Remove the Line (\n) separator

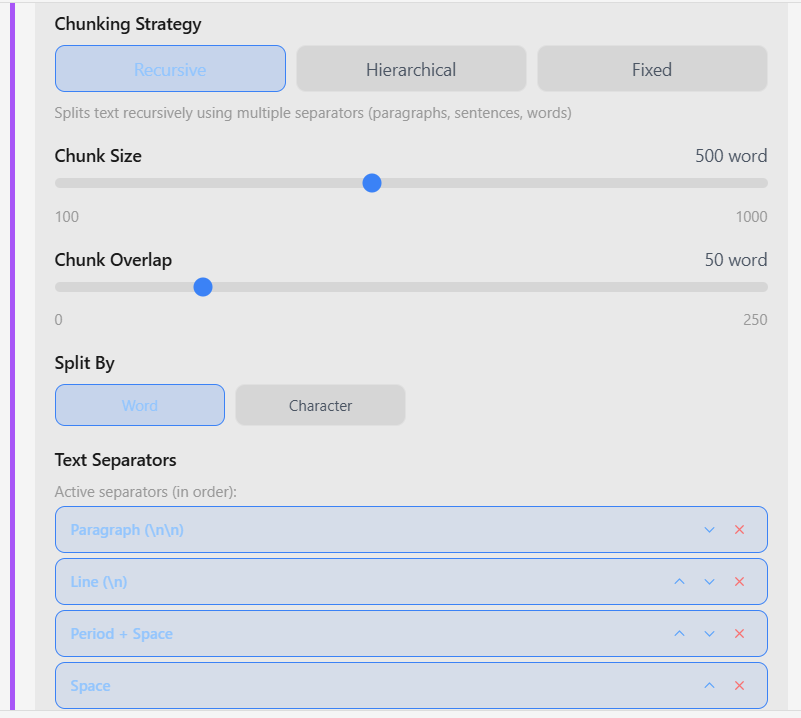tap(740, 581)
